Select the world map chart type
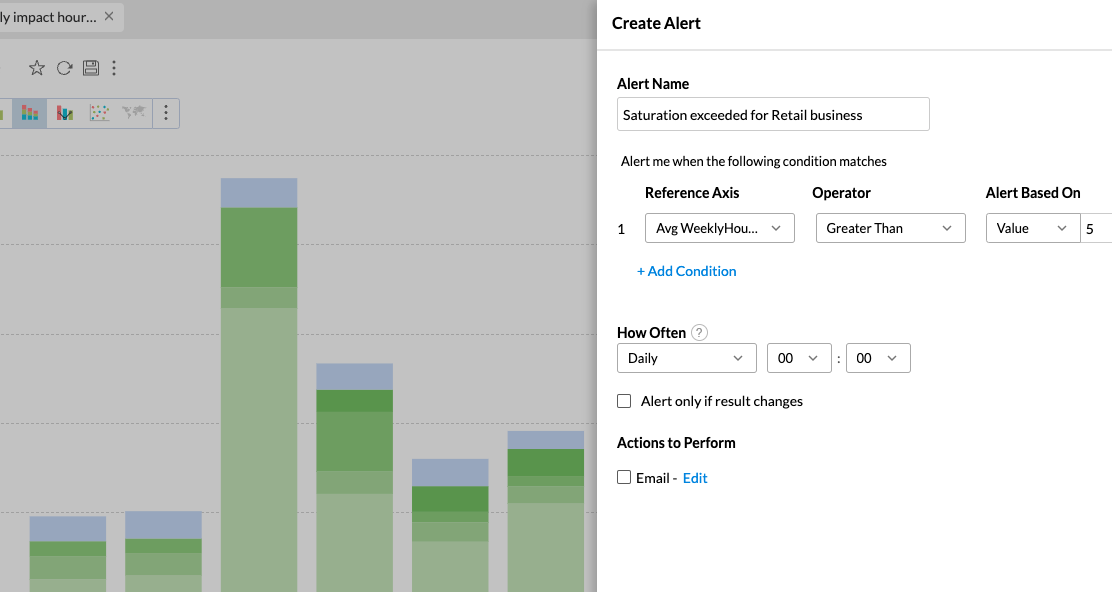Screen dimensions: 1112x592 (133, 113)
